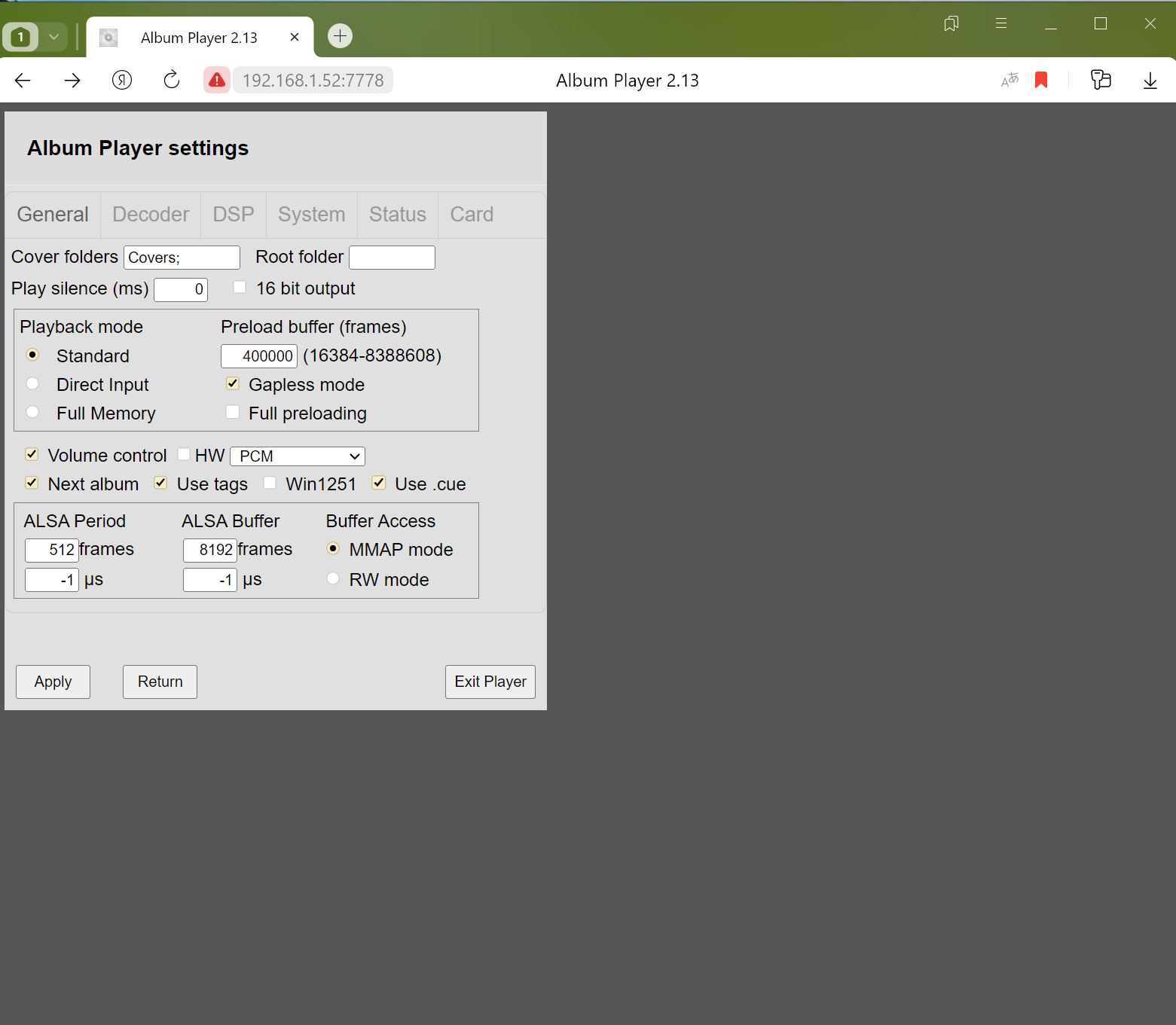Click the Preload buffer frames field
The height and width of the screenshot is (1025, 1176).
[259, 356]
